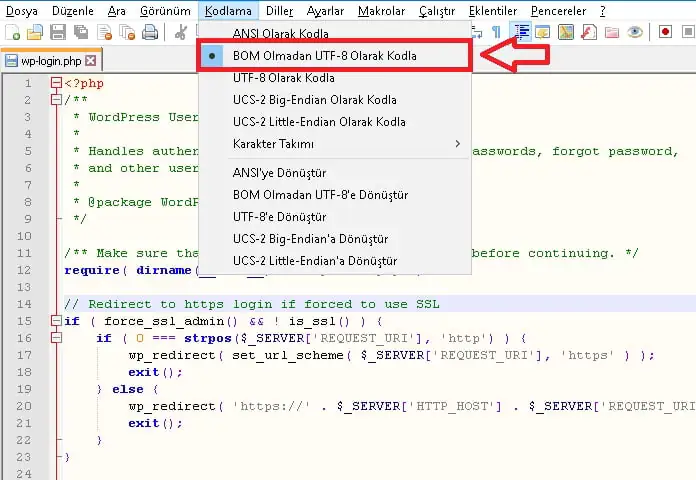Open the Eklentiler menu
The width and height of the screenshot is (696, 480).
pos(493,11)
